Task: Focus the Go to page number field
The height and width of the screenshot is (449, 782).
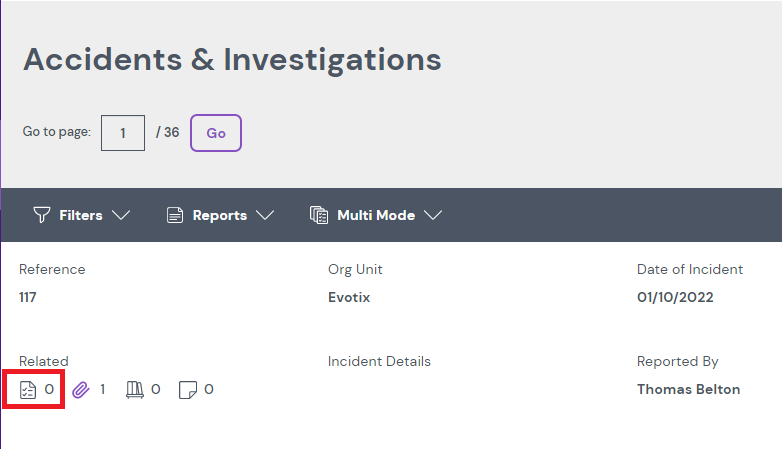Action: click(x=123, y=132)
